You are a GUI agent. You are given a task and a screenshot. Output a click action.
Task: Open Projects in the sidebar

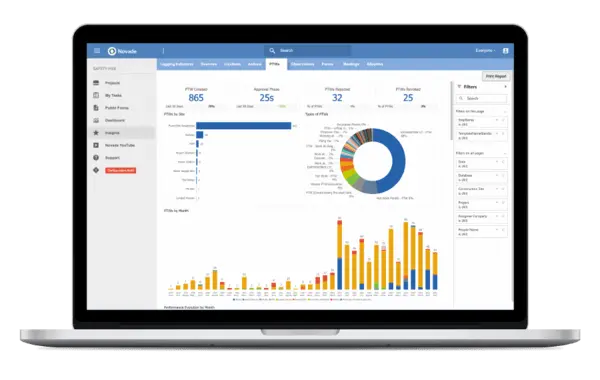(x=112, y=83)
